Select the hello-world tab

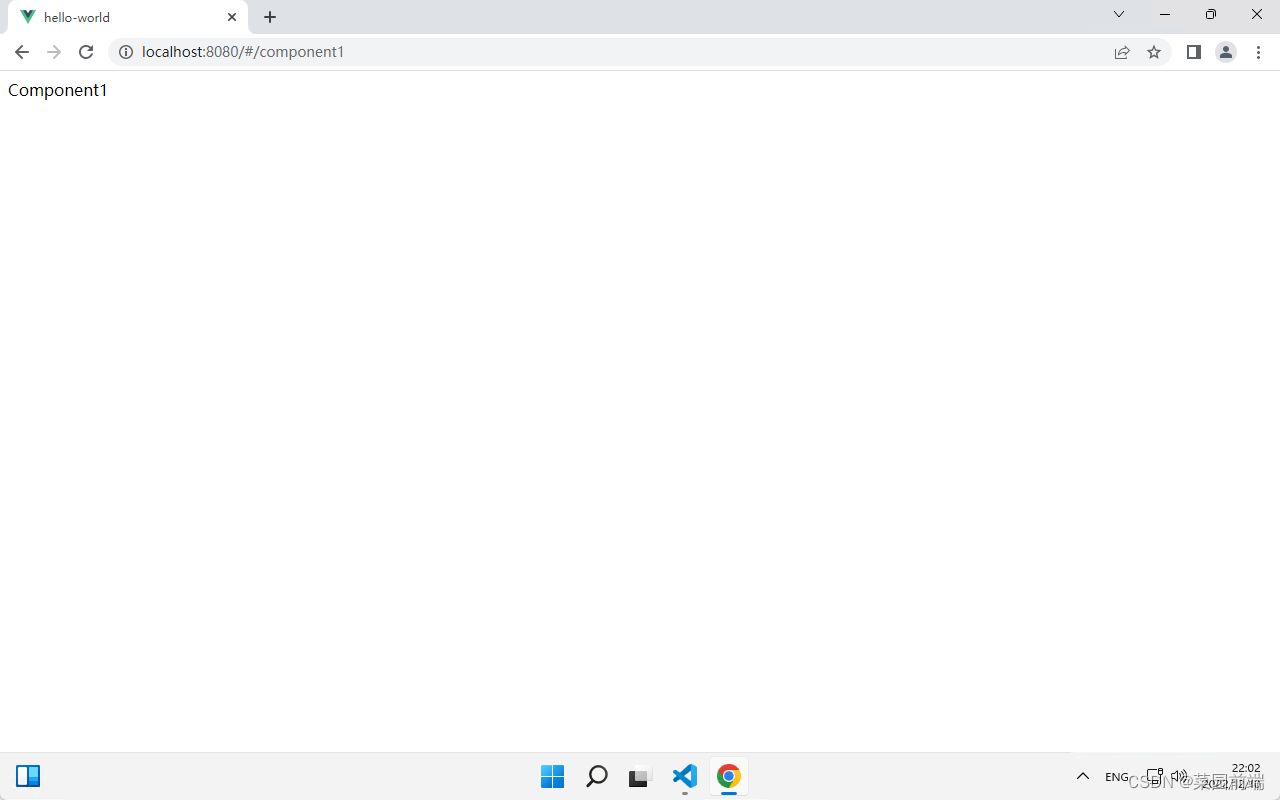pos(127,17)
